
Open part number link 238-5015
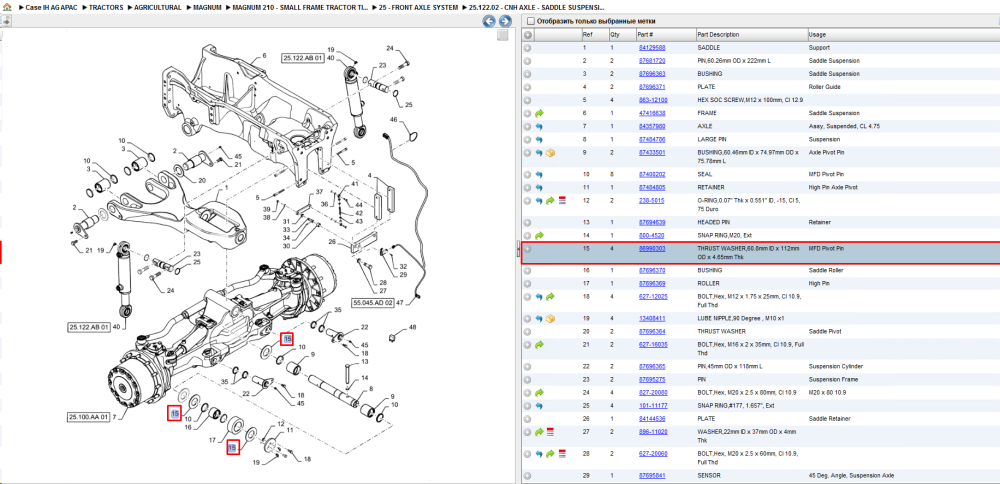tap(650, 200)
